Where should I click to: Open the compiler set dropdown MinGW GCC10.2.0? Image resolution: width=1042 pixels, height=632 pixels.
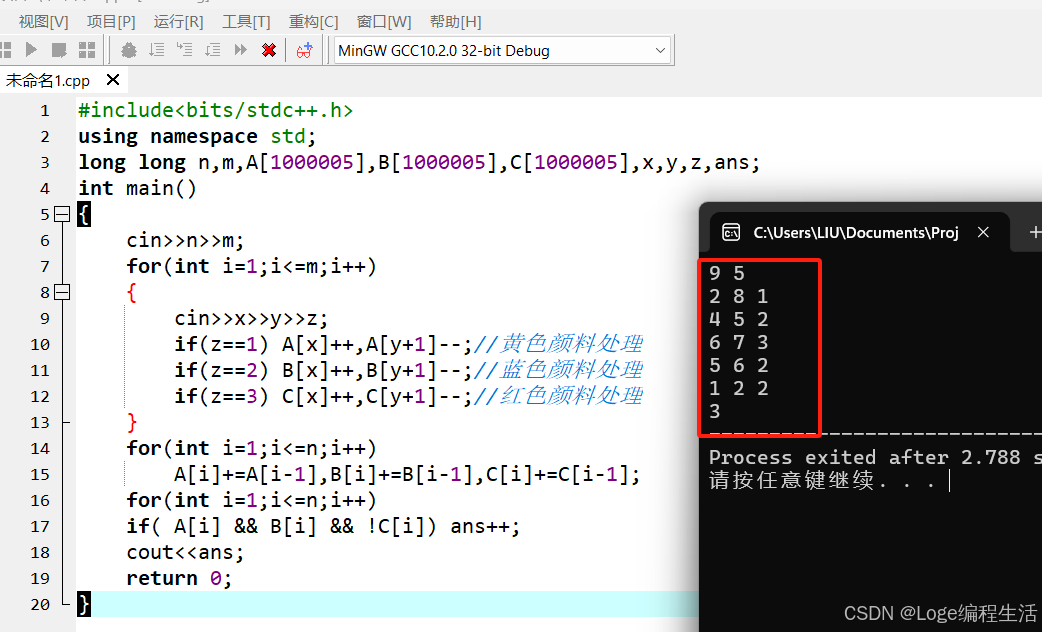(502, 51)
